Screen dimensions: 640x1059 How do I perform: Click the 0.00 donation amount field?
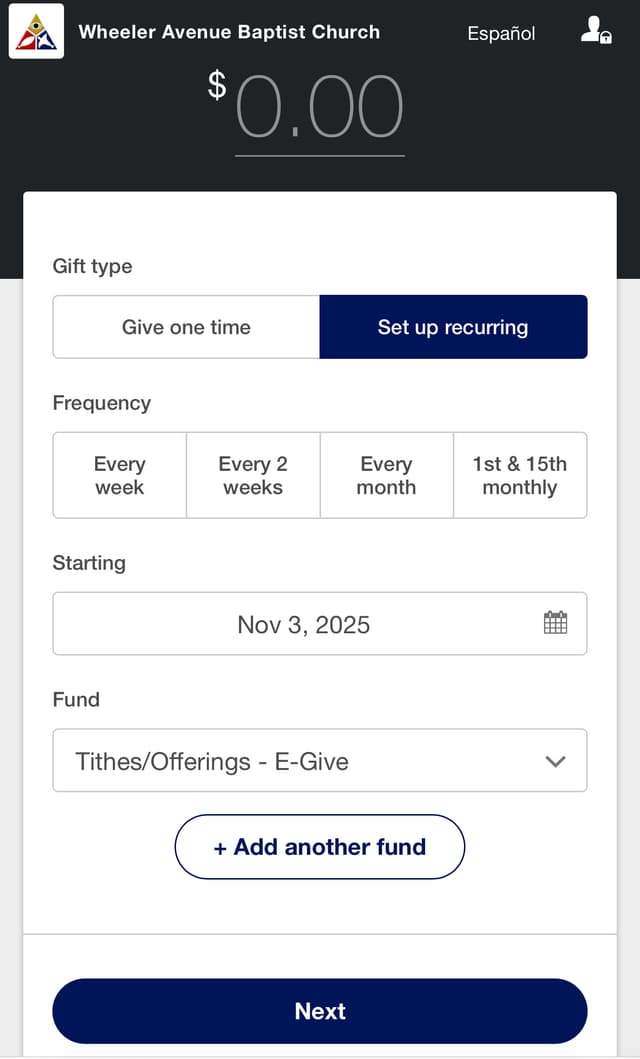point(320,110)
